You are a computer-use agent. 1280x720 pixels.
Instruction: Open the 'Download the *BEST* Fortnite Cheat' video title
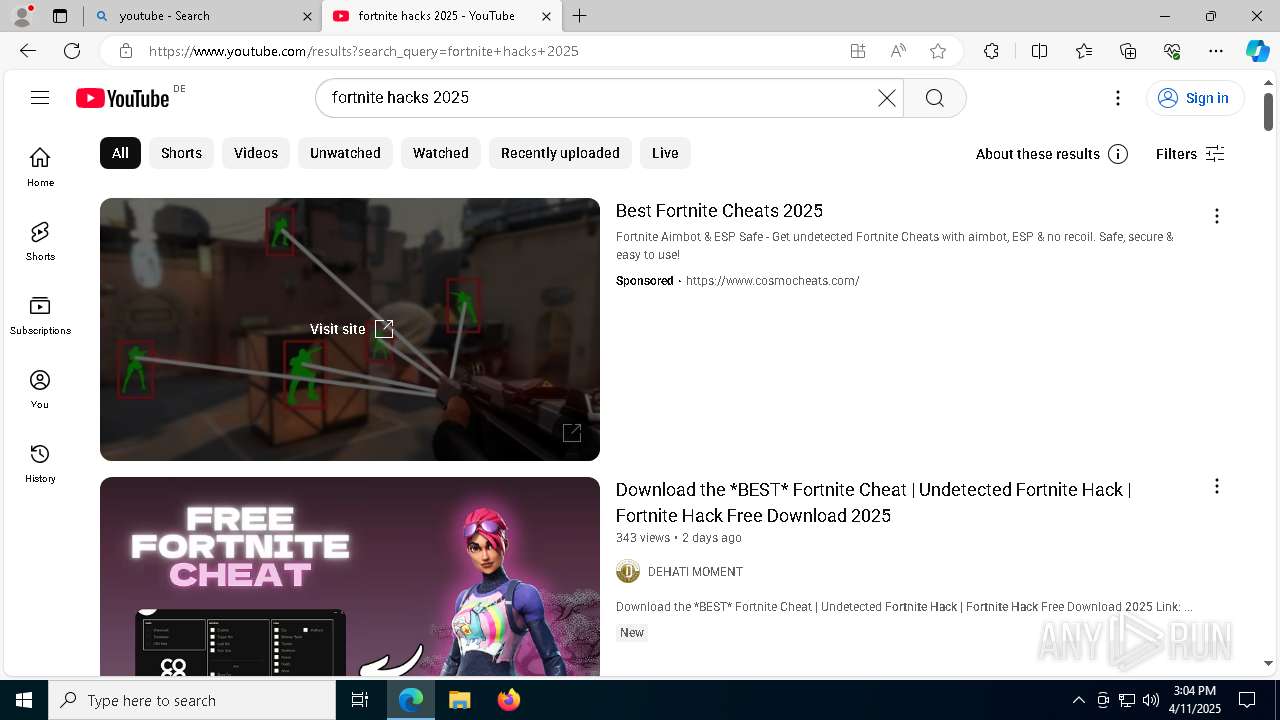873,502
